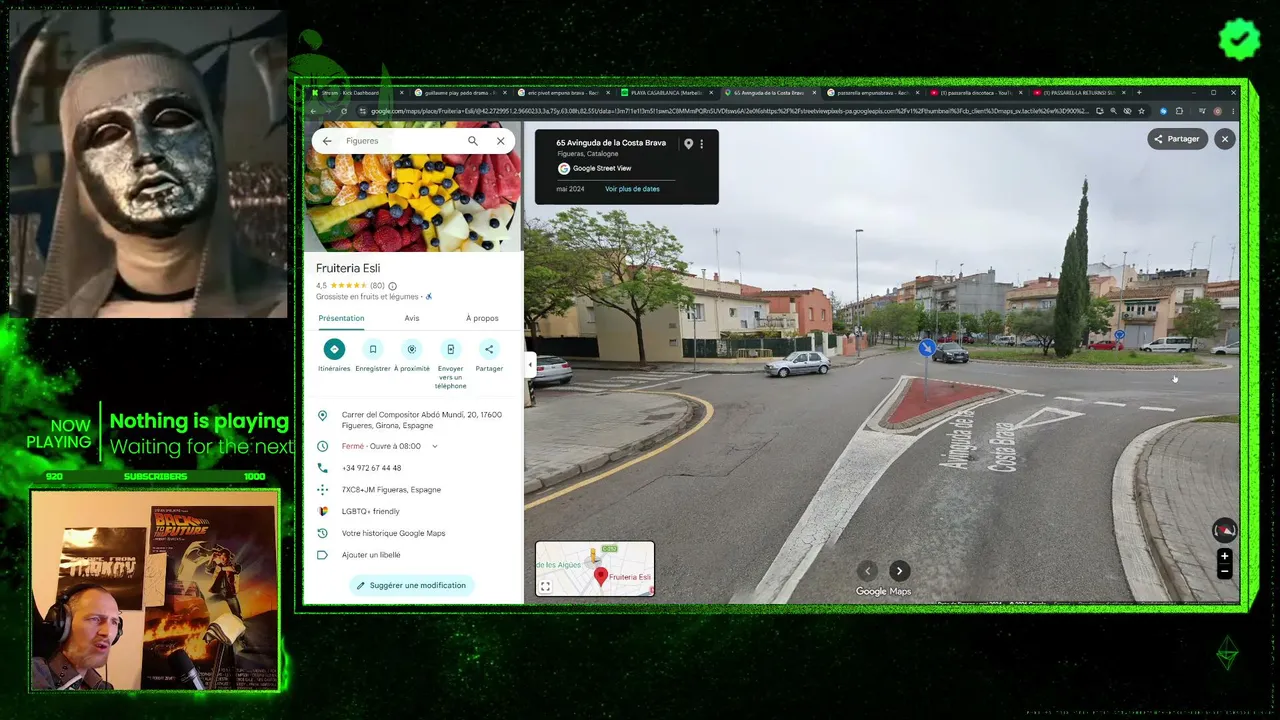The width and height of the screenshot is (1280, 720).
Task: Expand the minimap with fullscreen icon
Action: pos(545,587)
